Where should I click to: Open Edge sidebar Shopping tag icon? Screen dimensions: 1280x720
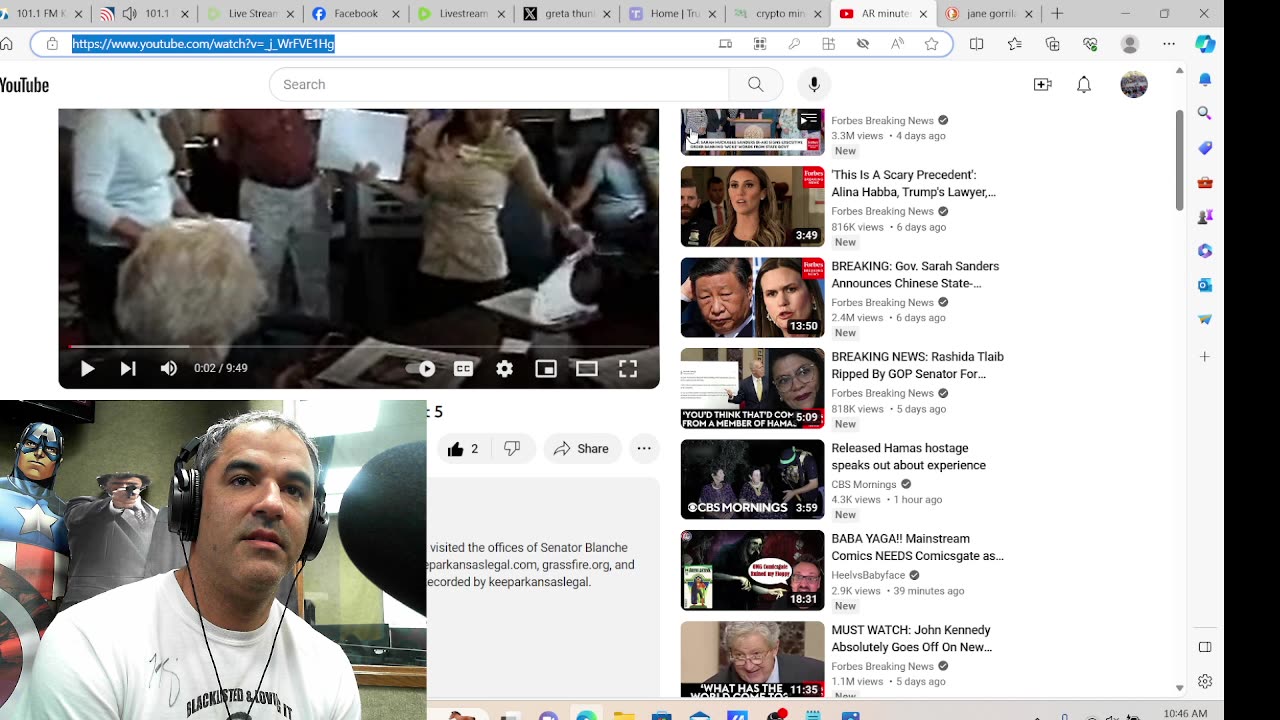(x=1205, y=148)
